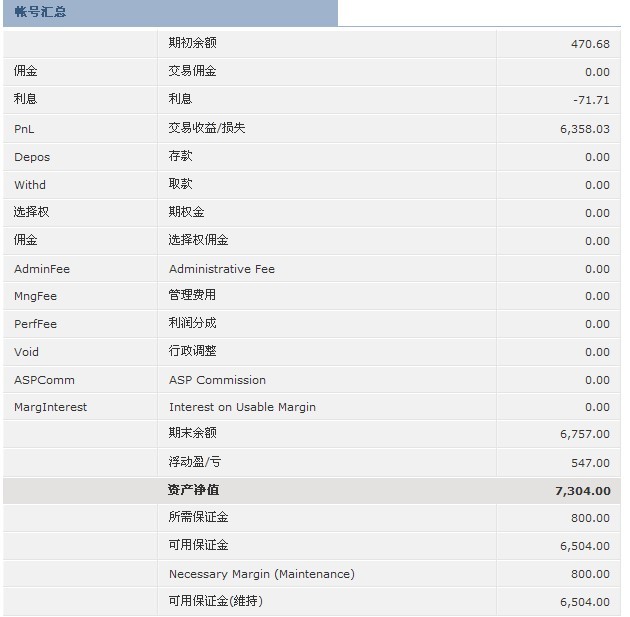Screen dimensions: 630x617
Task: Click the floating P/L value 547.00
Action: click(590, 463)
